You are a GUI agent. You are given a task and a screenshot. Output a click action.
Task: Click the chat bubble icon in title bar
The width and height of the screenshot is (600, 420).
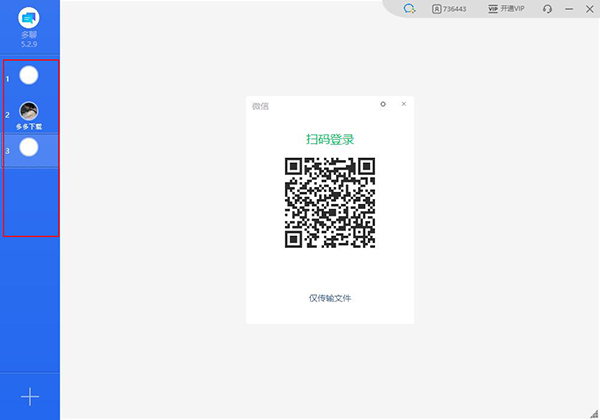409,9
